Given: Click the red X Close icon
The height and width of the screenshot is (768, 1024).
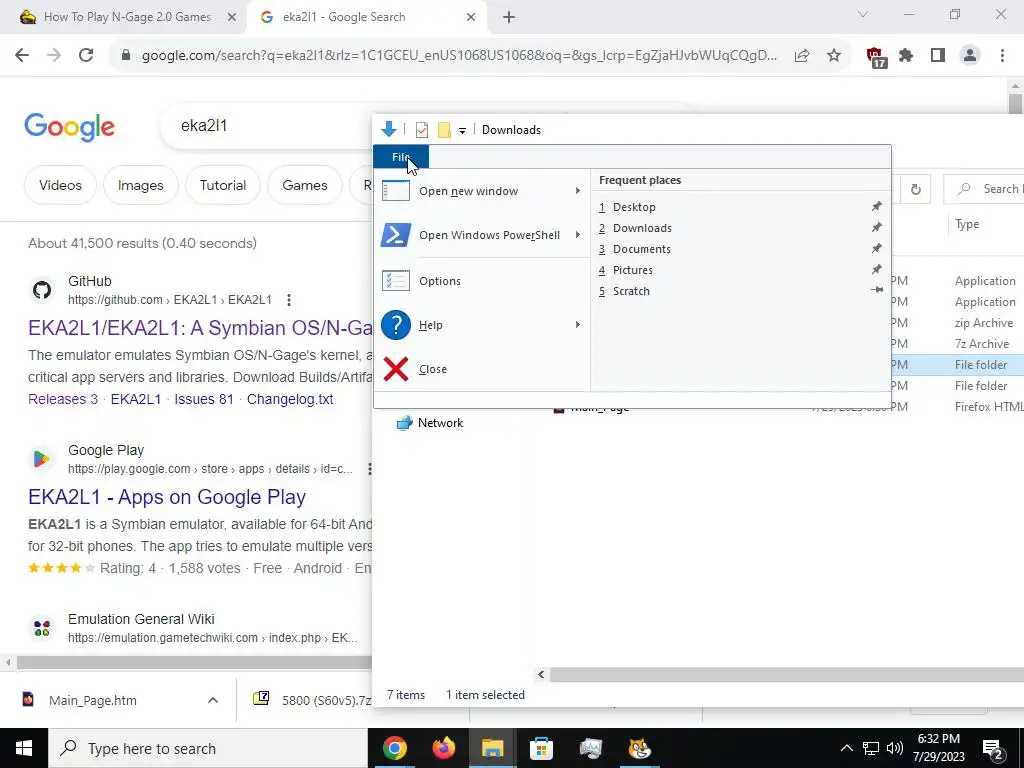Looking at the screenshot, I should click(396, 369).
